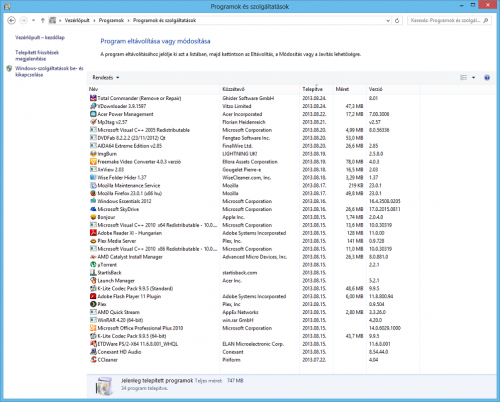Click the Acer Power Management icon

93,114
